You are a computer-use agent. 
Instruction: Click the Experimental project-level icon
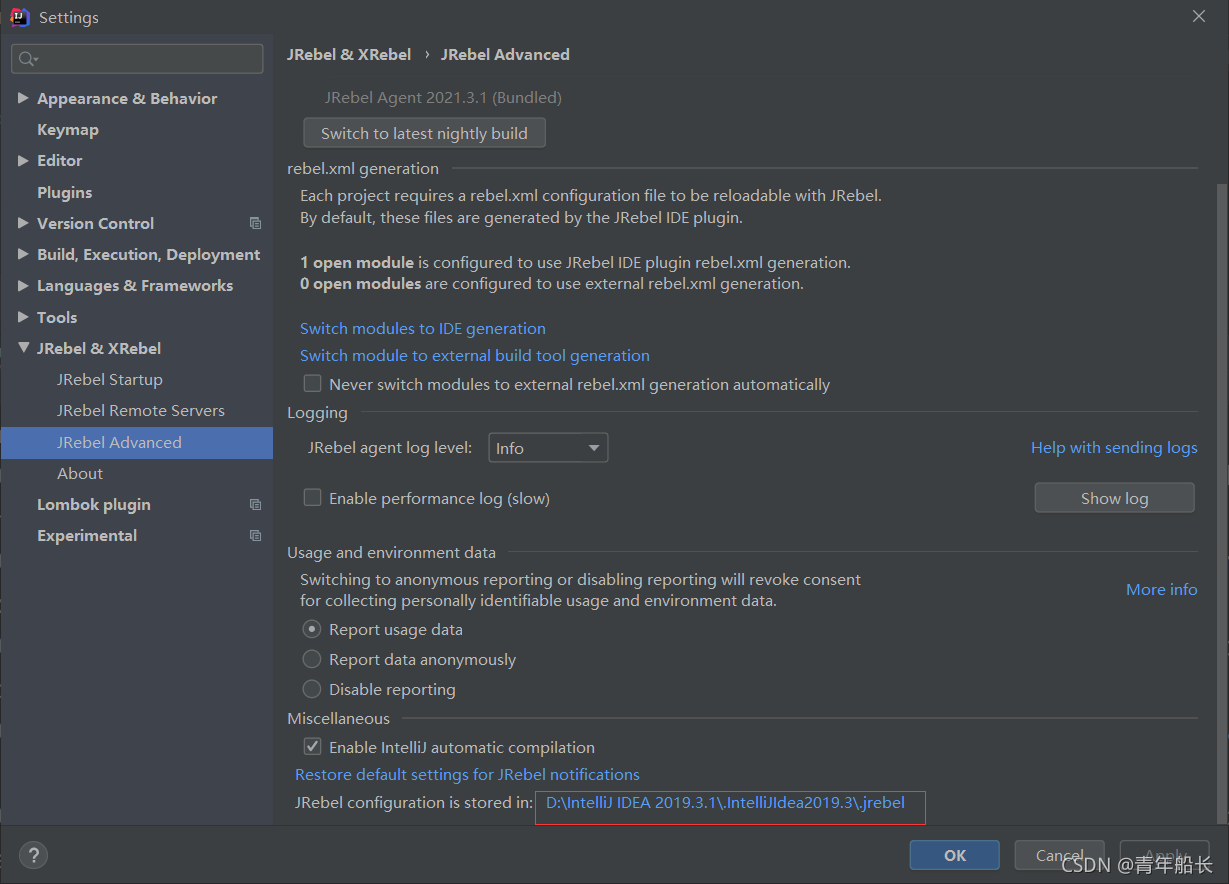coord(255,535)
